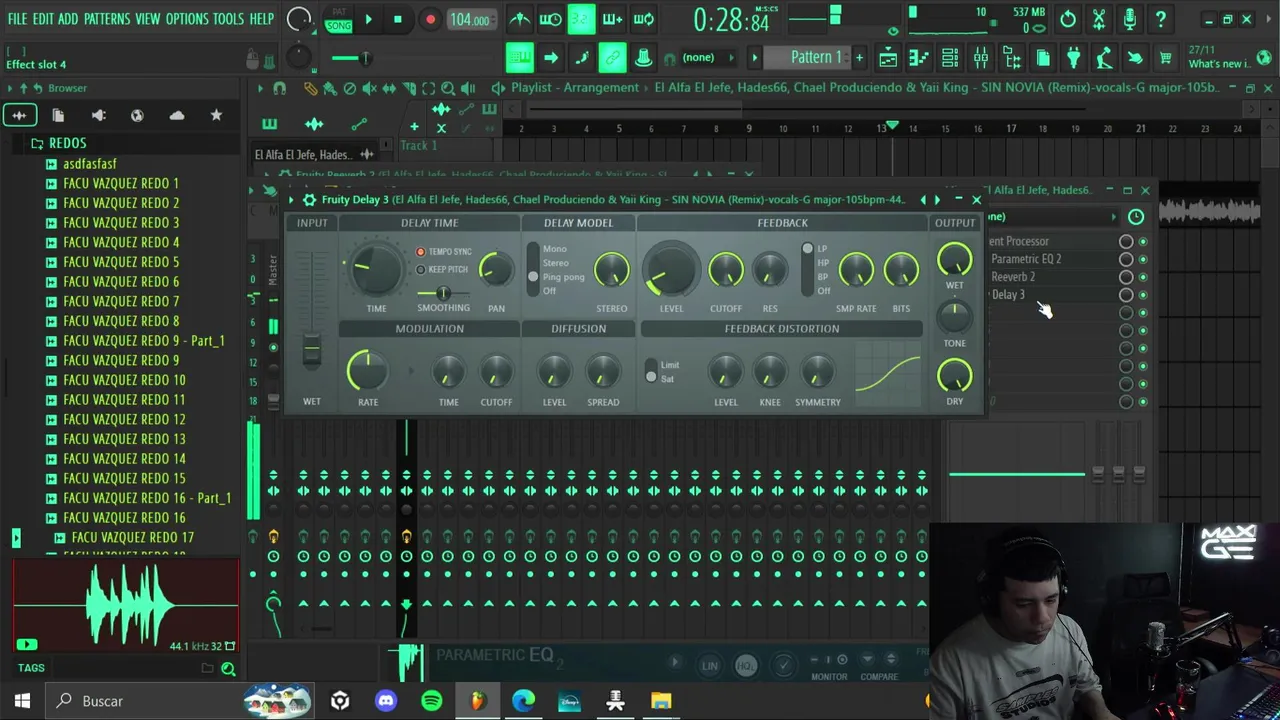This screenshot has height=720, width=1280.
Task: Open the PATTERNS menu
Action: pyautogui.click(x=107, y=19)
